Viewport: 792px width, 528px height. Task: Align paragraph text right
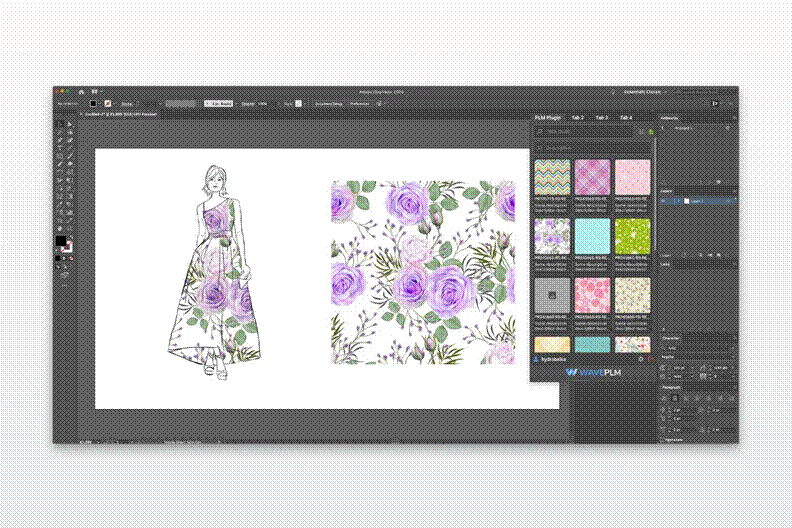[x=685, y=398]
